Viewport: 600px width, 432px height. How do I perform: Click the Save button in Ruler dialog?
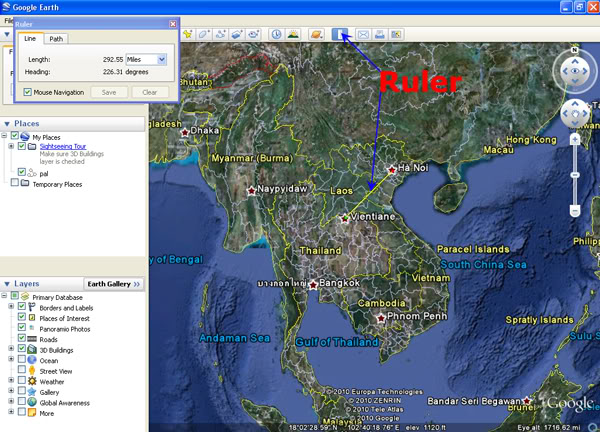coord(109,92)
